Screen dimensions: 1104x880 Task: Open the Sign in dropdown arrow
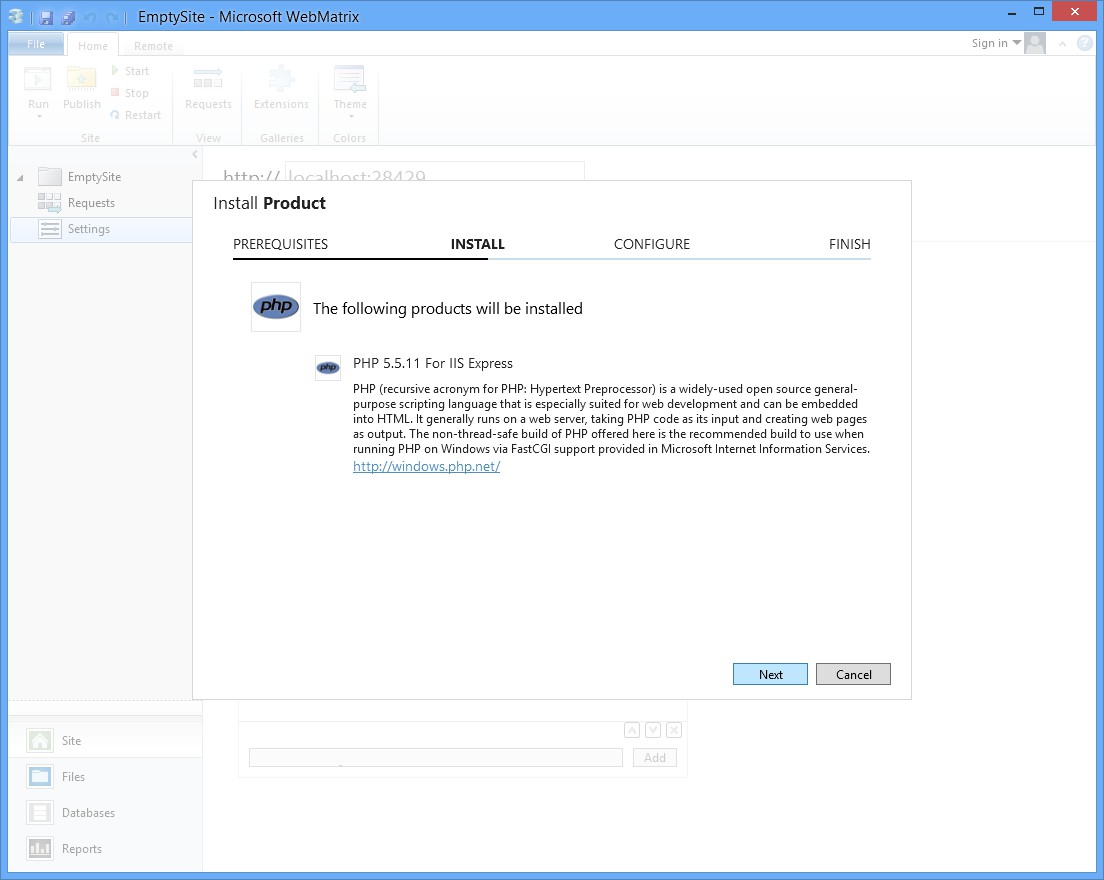pos(1017,43)
